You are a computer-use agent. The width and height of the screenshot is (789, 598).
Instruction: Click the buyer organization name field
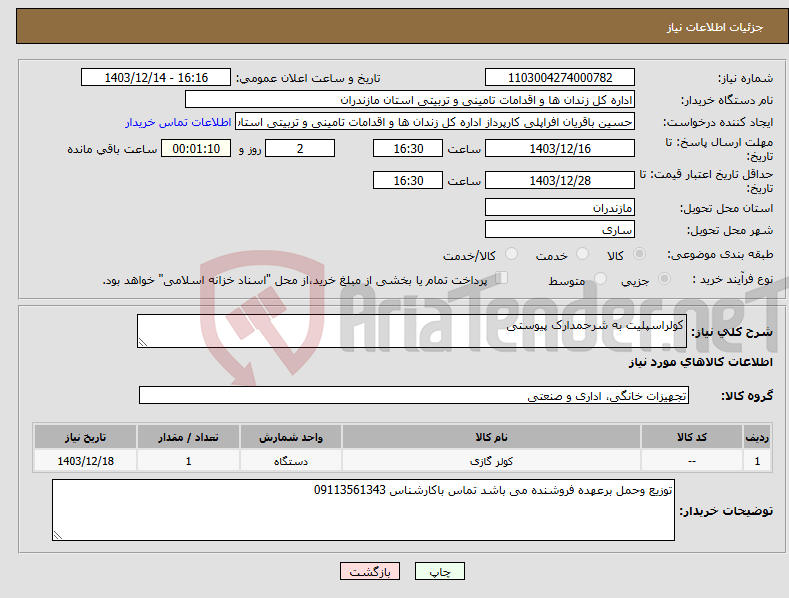coord(410,100)
